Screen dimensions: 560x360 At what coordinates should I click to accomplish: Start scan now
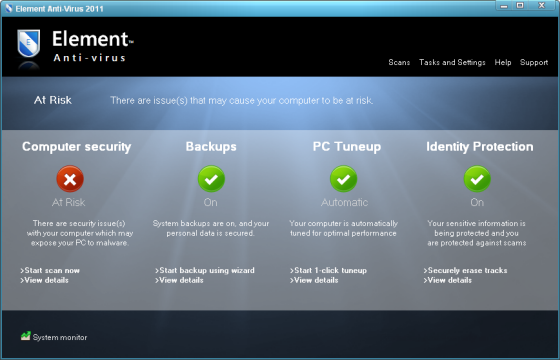point(50,270)
